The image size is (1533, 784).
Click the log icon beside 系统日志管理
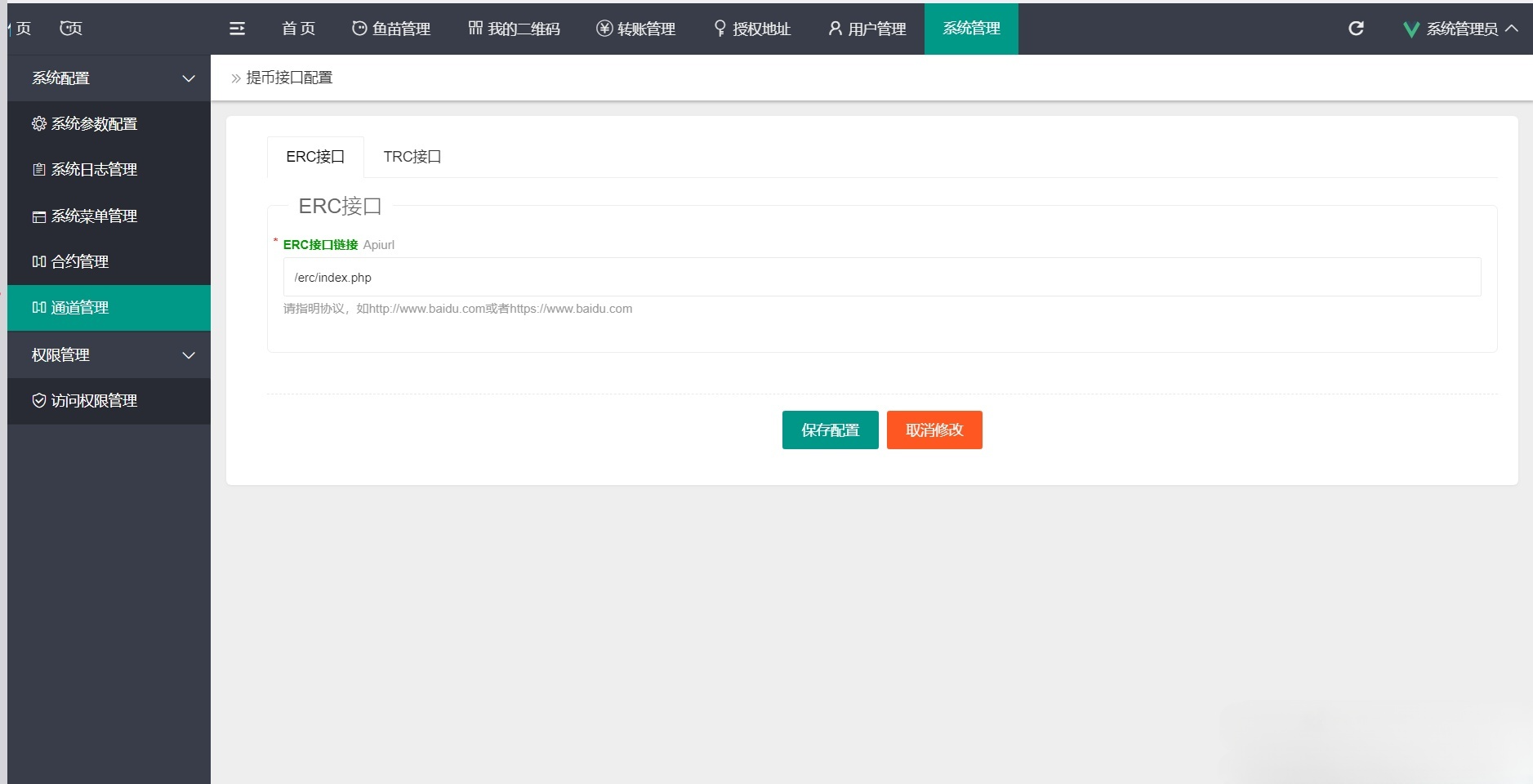pyautogui.click(x=38, y=170)
